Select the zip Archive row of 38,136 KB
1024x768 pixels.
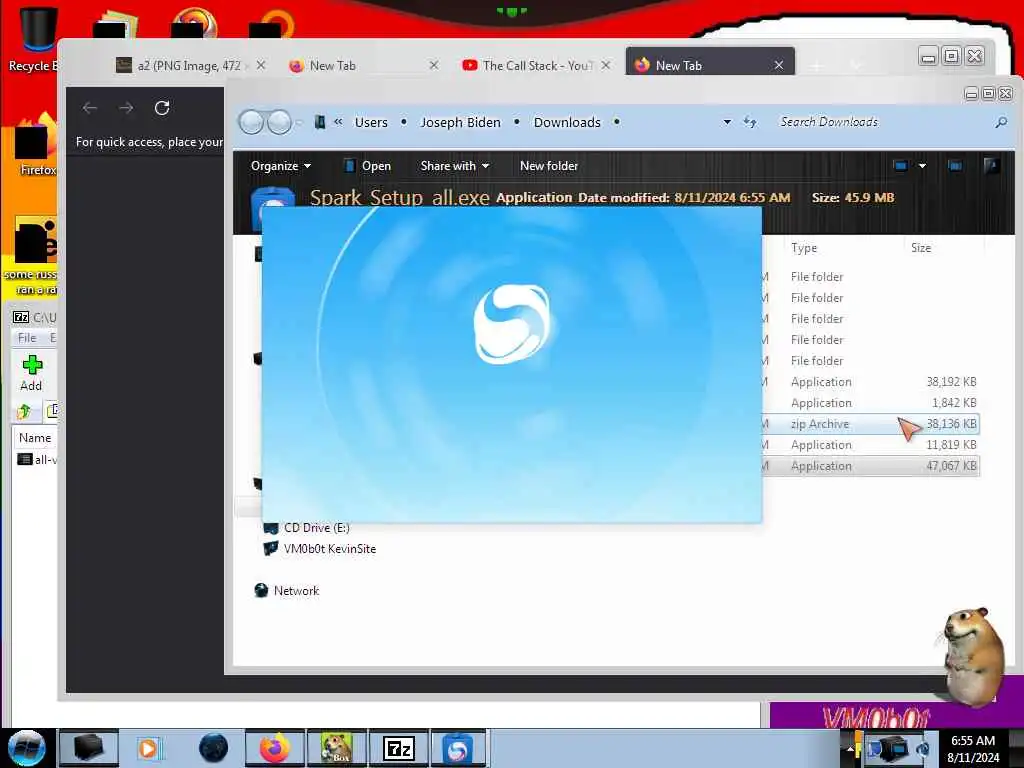pos(871,424)
